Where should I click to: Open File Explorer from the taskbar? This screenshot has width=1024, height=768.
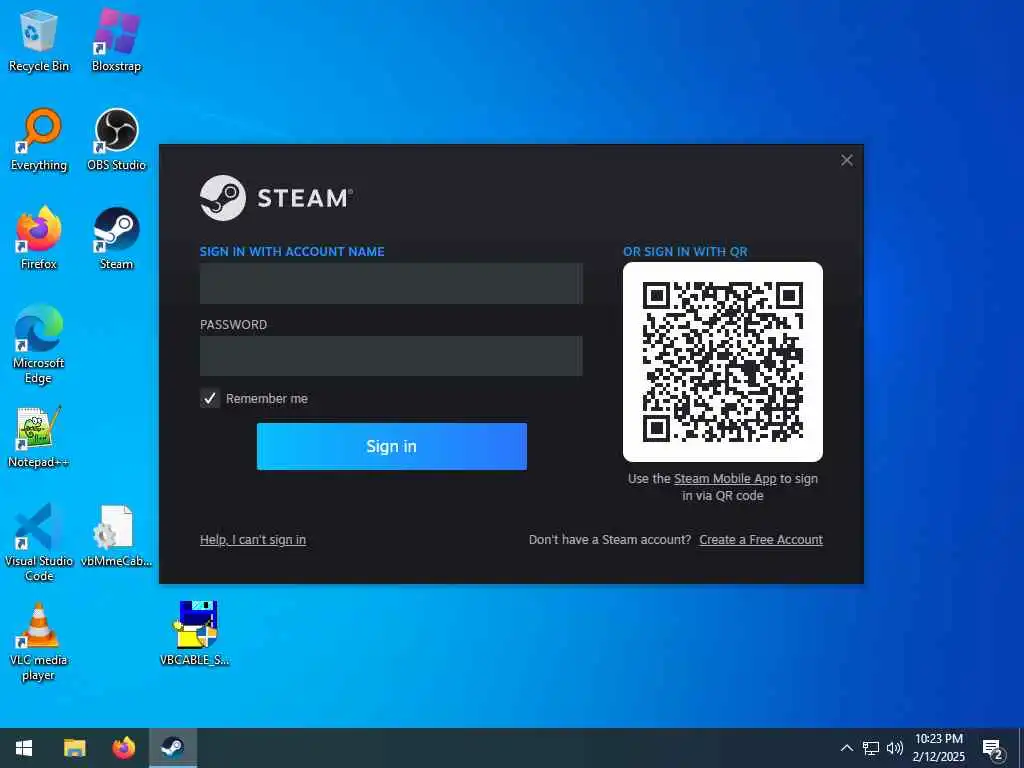point(74,748)
